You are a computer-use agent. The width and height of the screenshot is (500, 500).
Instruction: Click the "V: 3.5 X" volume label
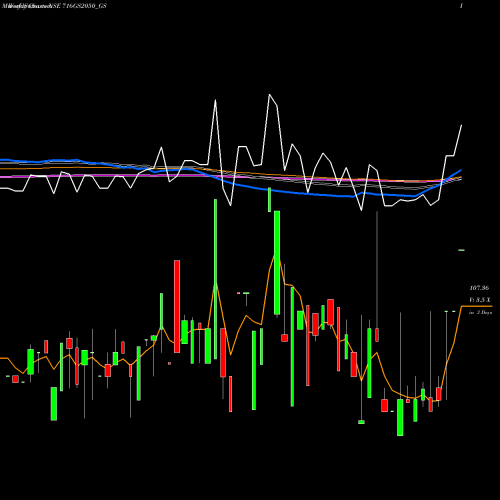(480, 300)
